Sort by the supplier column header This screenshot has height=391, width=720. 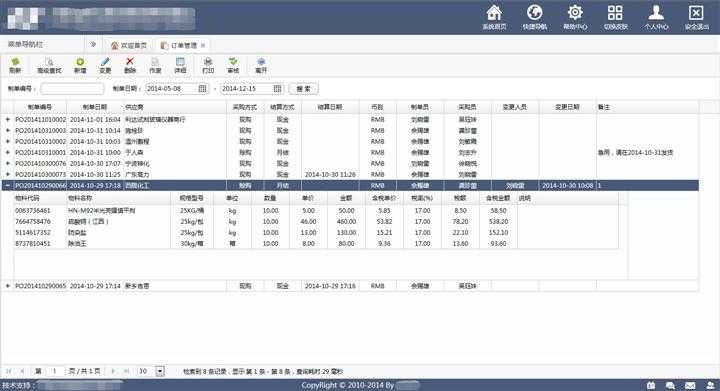point(174,107)
